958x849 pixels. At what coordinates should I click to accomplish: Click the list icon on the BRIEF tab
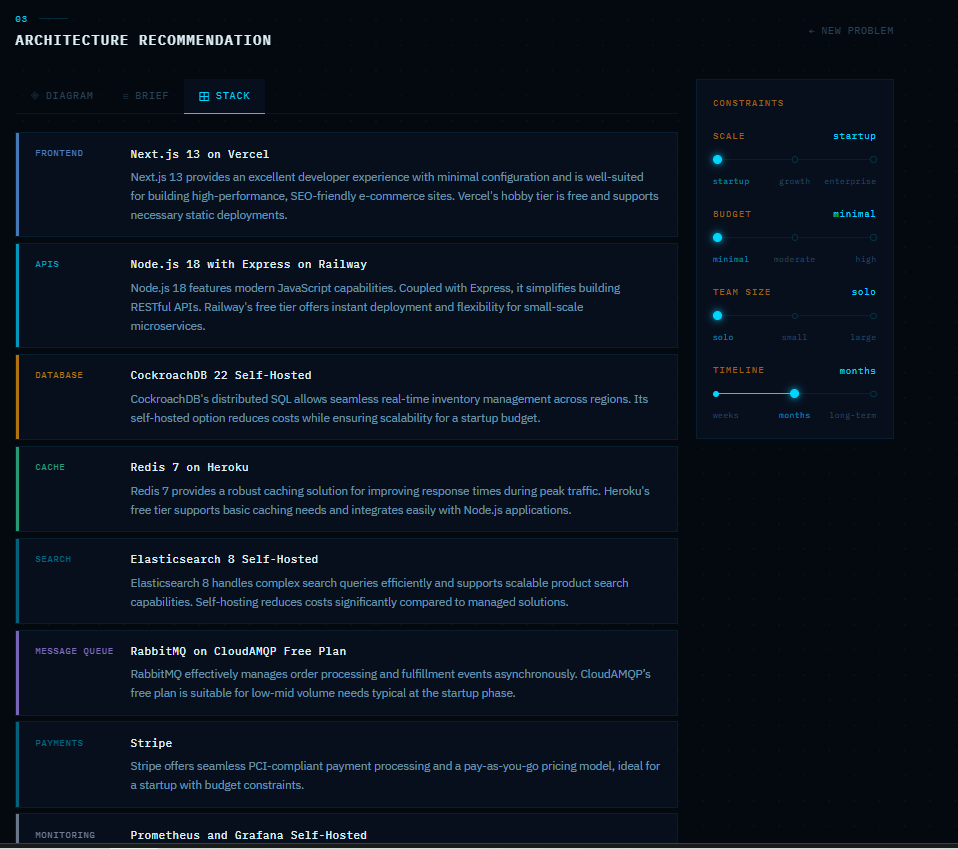[124, 95]
